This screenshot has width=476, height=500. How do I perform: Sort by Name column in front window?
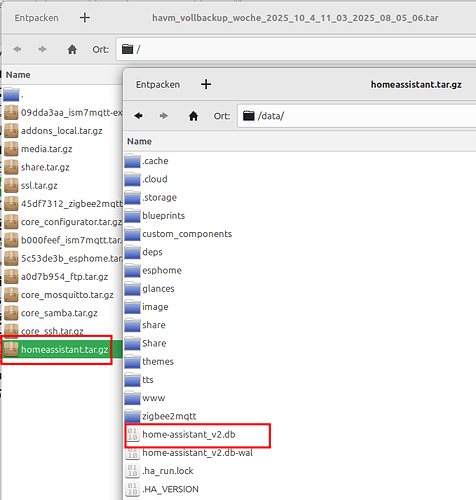coord(139,141)
